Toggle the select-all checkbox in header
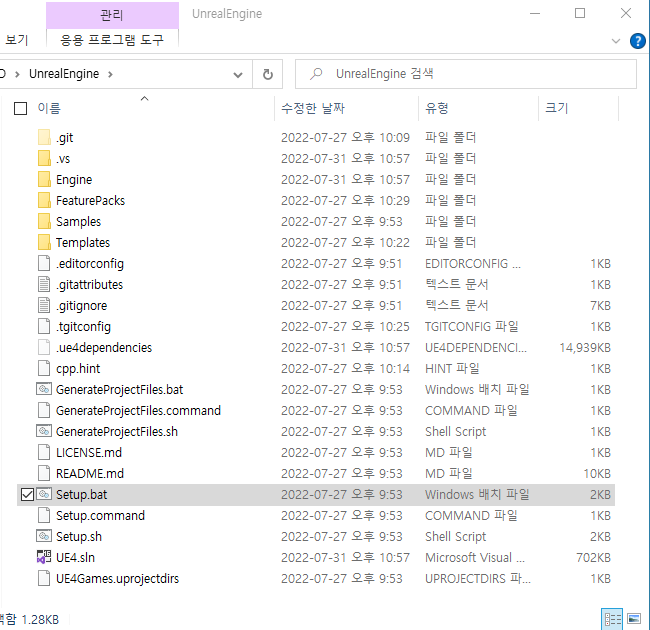 [x=20, y=108]
